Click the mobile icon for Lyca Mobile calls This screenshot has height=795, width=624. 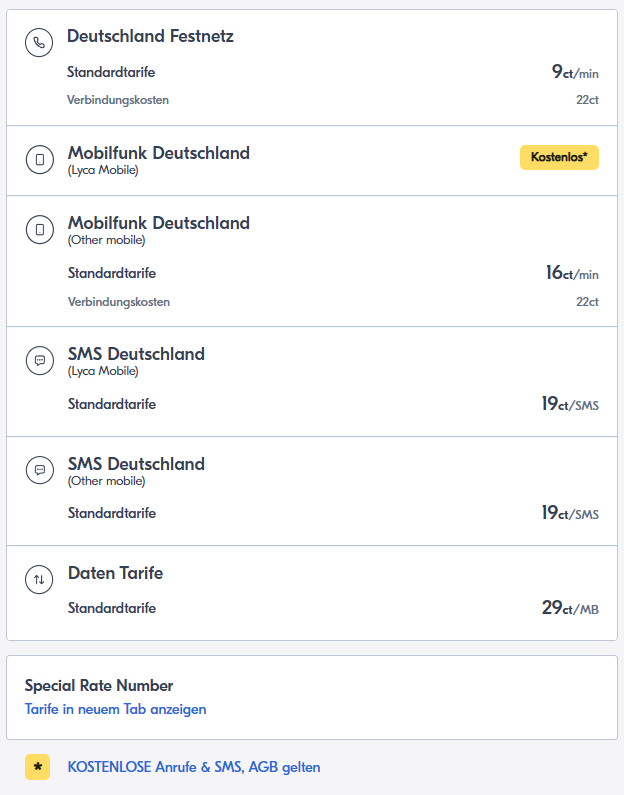pyautogui.click(x=40, y=159)
